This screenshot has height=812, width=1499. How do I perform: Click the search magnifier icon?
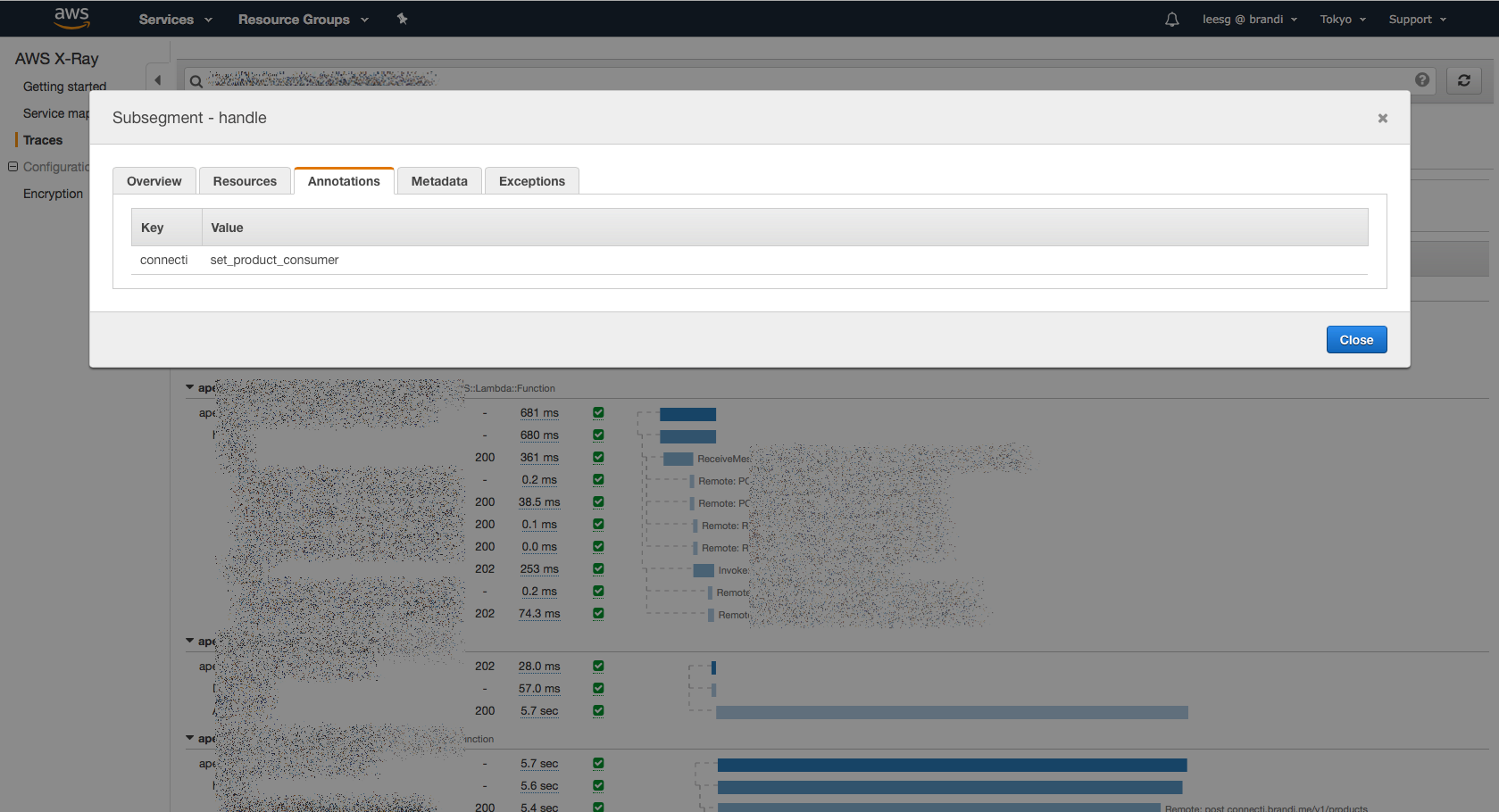pyautogui.click(x=196, y=81)
